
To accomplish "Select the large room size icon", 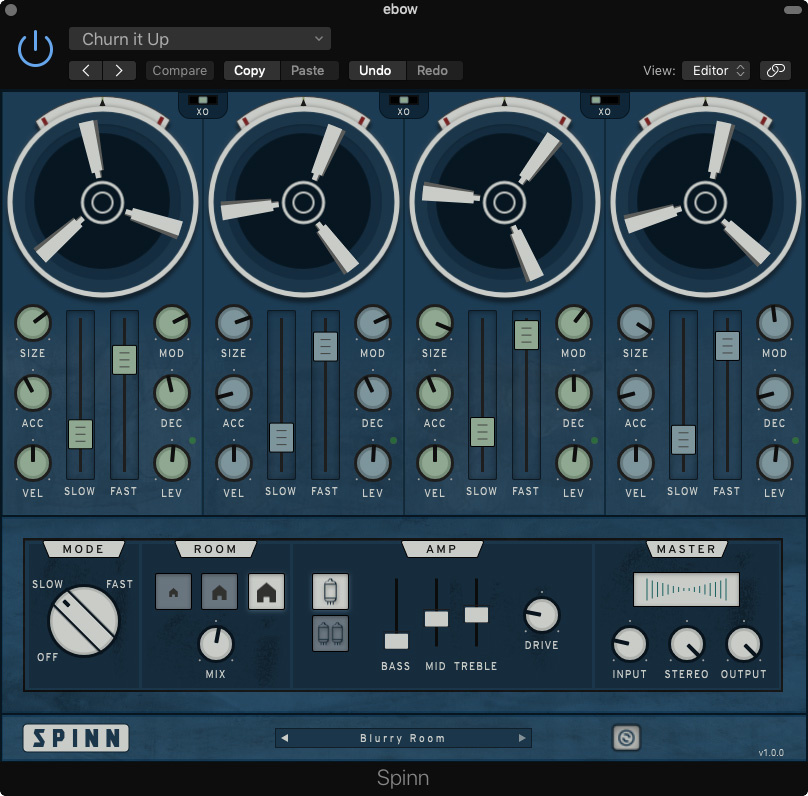I will 266,591.
